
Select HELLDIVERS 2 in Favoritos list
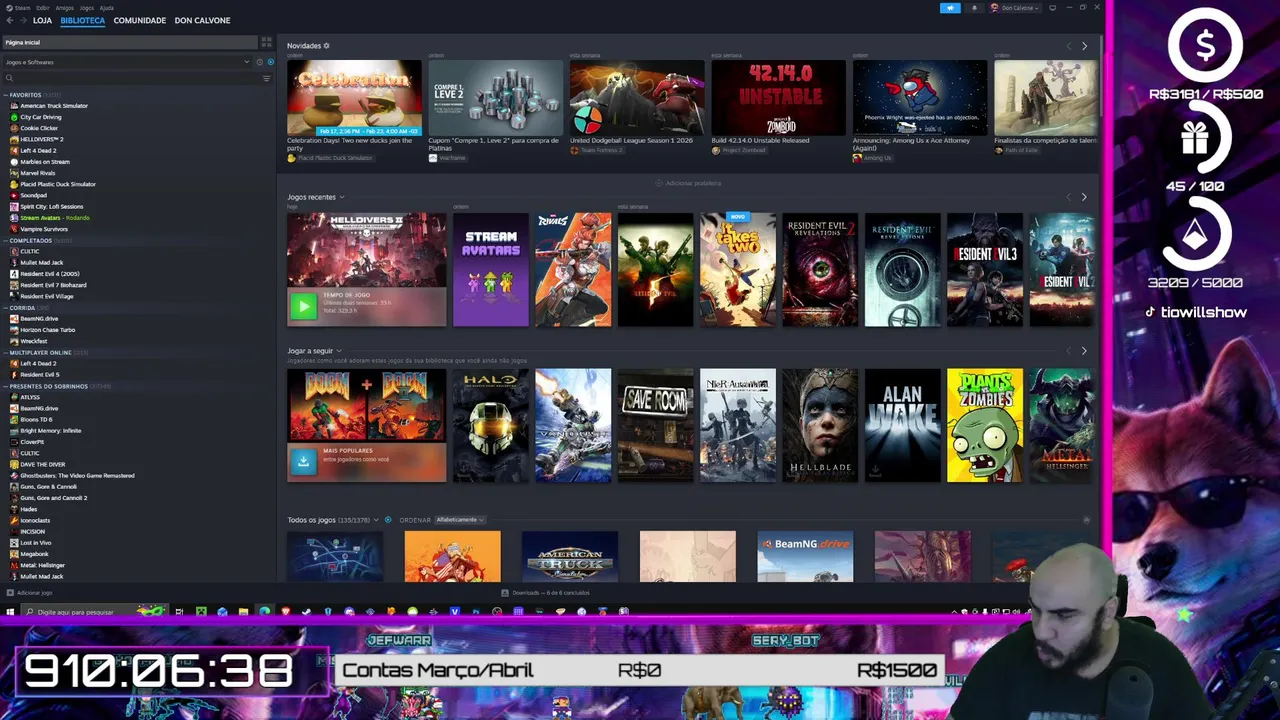point(40,139)
